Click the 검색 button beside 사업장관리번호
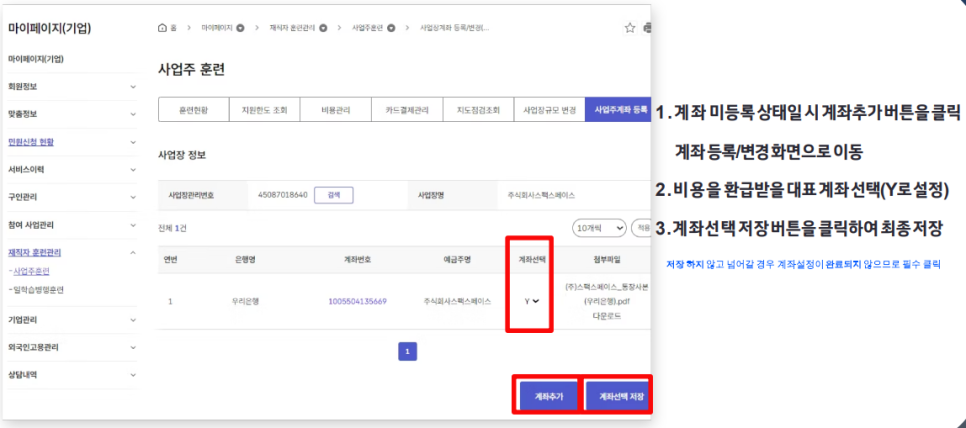Viewport: 966px width, 428px height. click(x=334, y=195)
